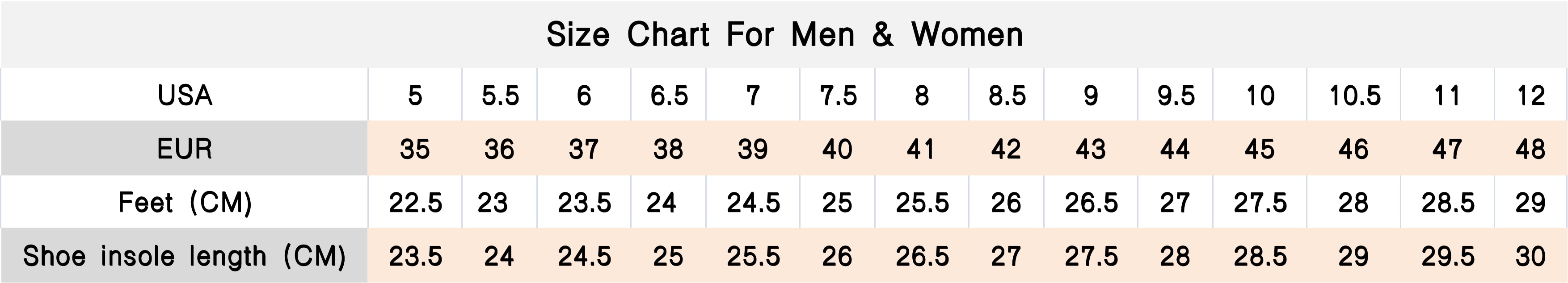The width and height of the screenshot is (1568, 283).
Task: Select feet length 22.5 cell
Action: click(x=415, y=202)
